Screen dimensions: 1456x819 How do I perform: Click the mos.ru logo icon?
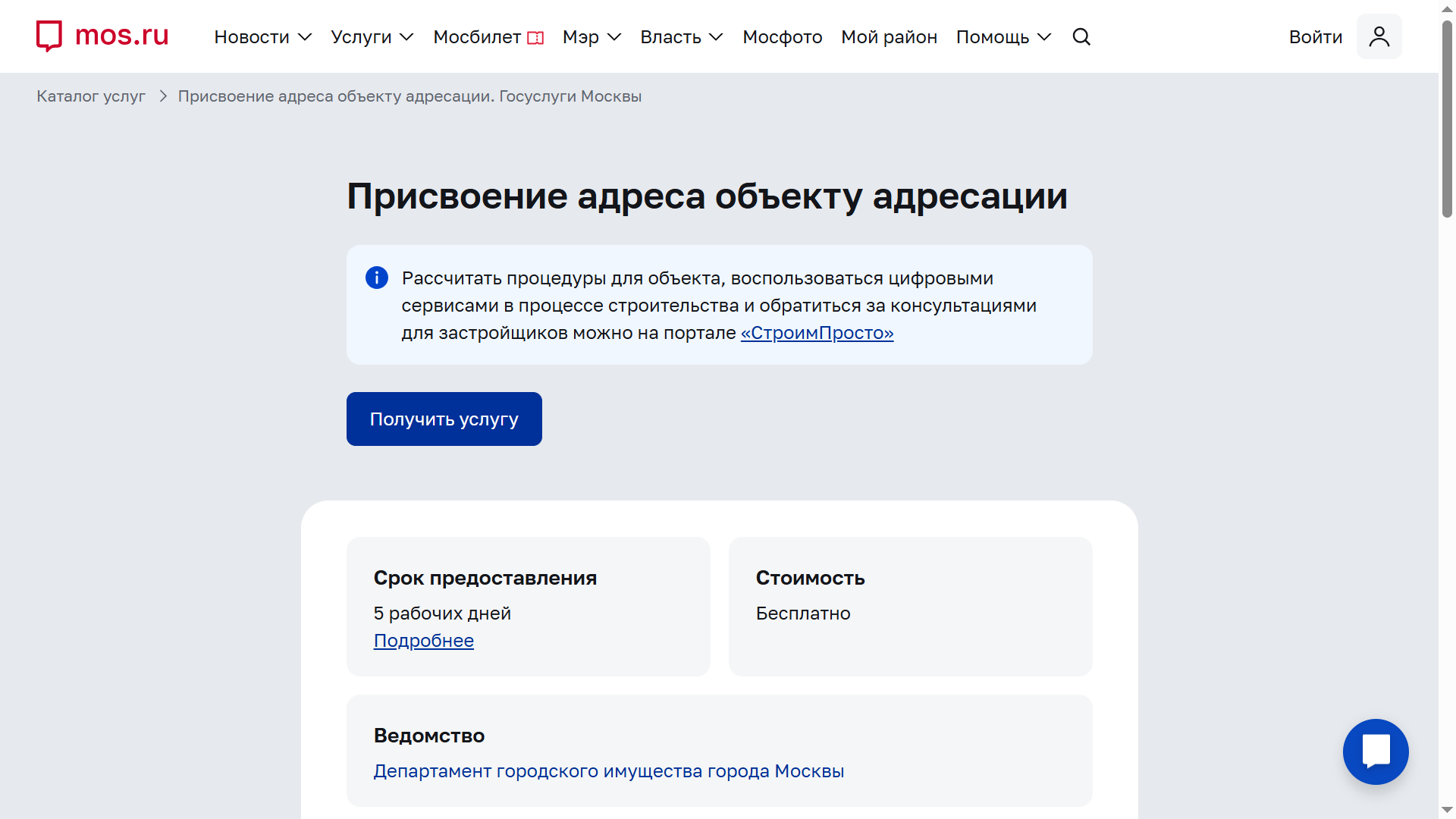point(49,36)
